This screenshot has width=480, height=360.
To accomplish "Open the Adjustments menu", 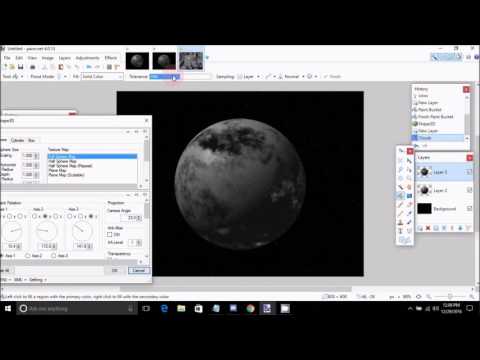I will 87,58.
